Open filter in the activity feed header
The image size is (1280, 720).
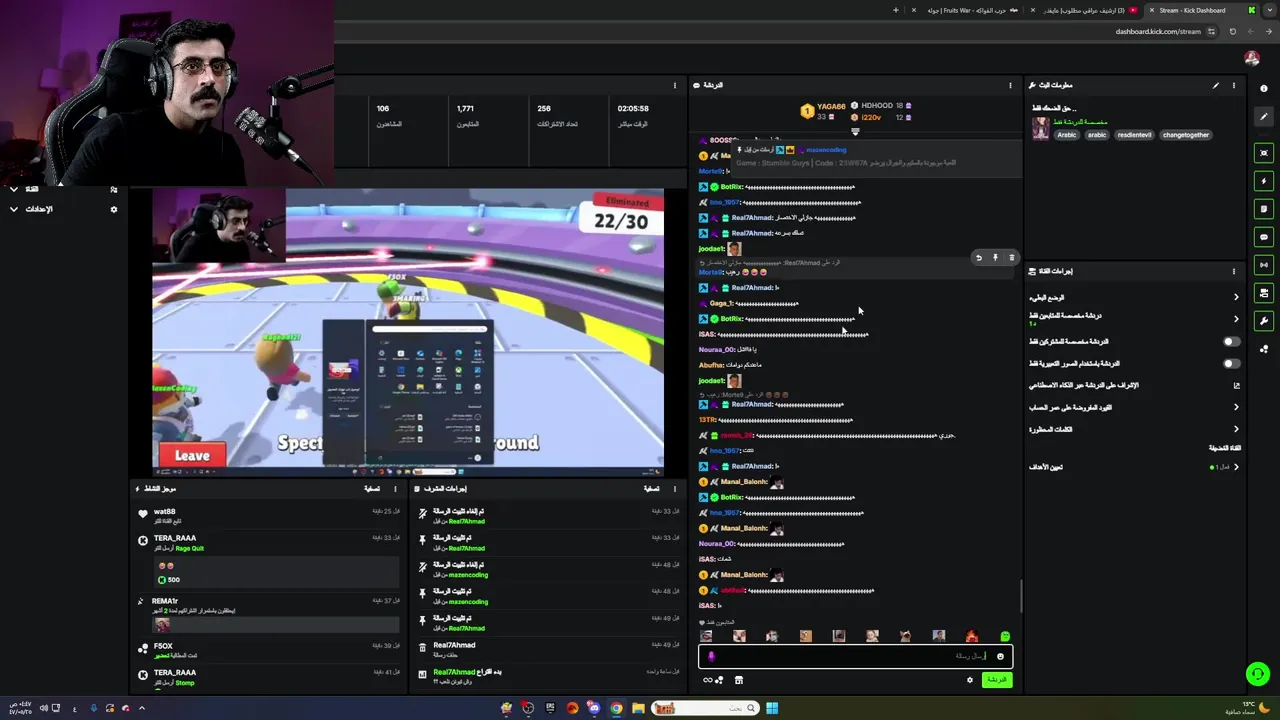(372, 489)
